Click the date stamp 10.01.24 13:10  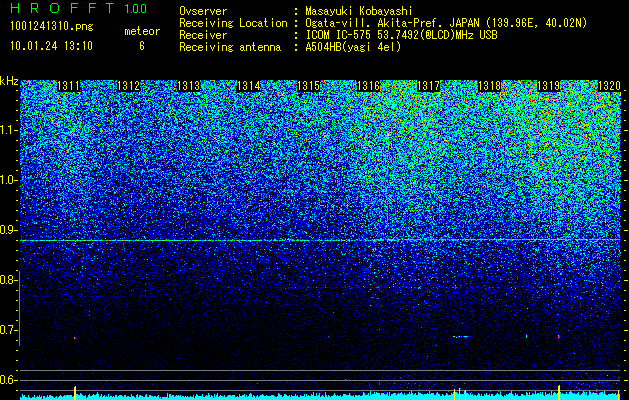[x=51, y=46]
